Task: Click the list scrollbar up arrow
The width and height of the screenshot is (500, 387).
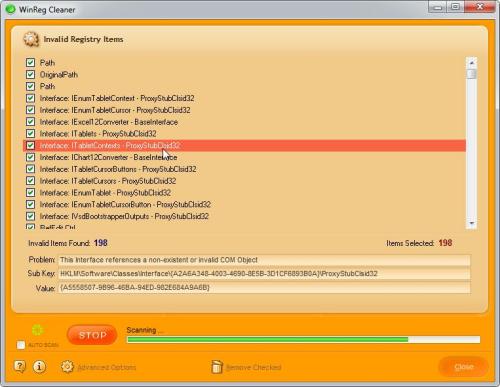Action: (471, 63)
